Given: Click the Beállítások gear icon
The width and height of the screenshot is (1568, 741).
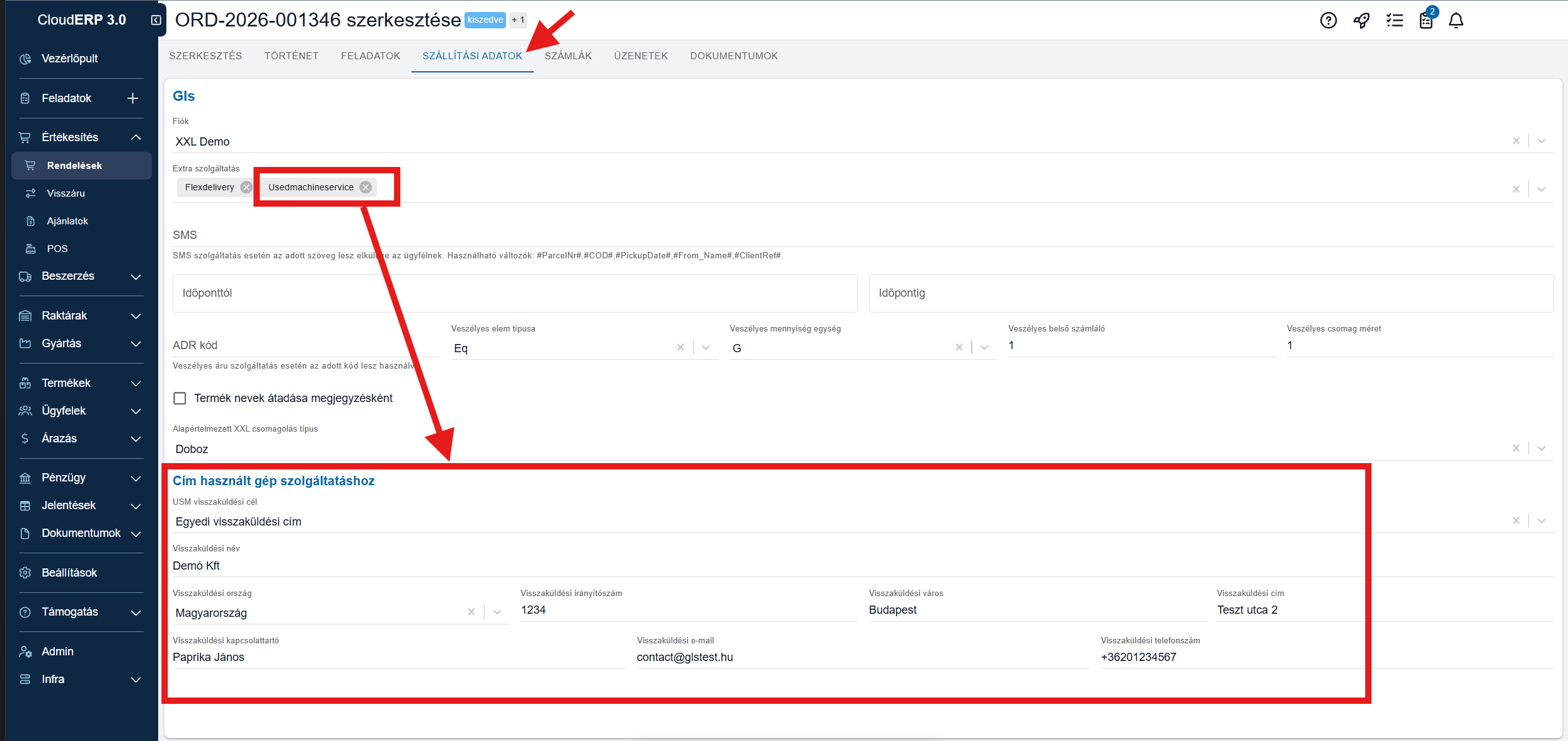Looking at the screenshot, I should 25,573.
